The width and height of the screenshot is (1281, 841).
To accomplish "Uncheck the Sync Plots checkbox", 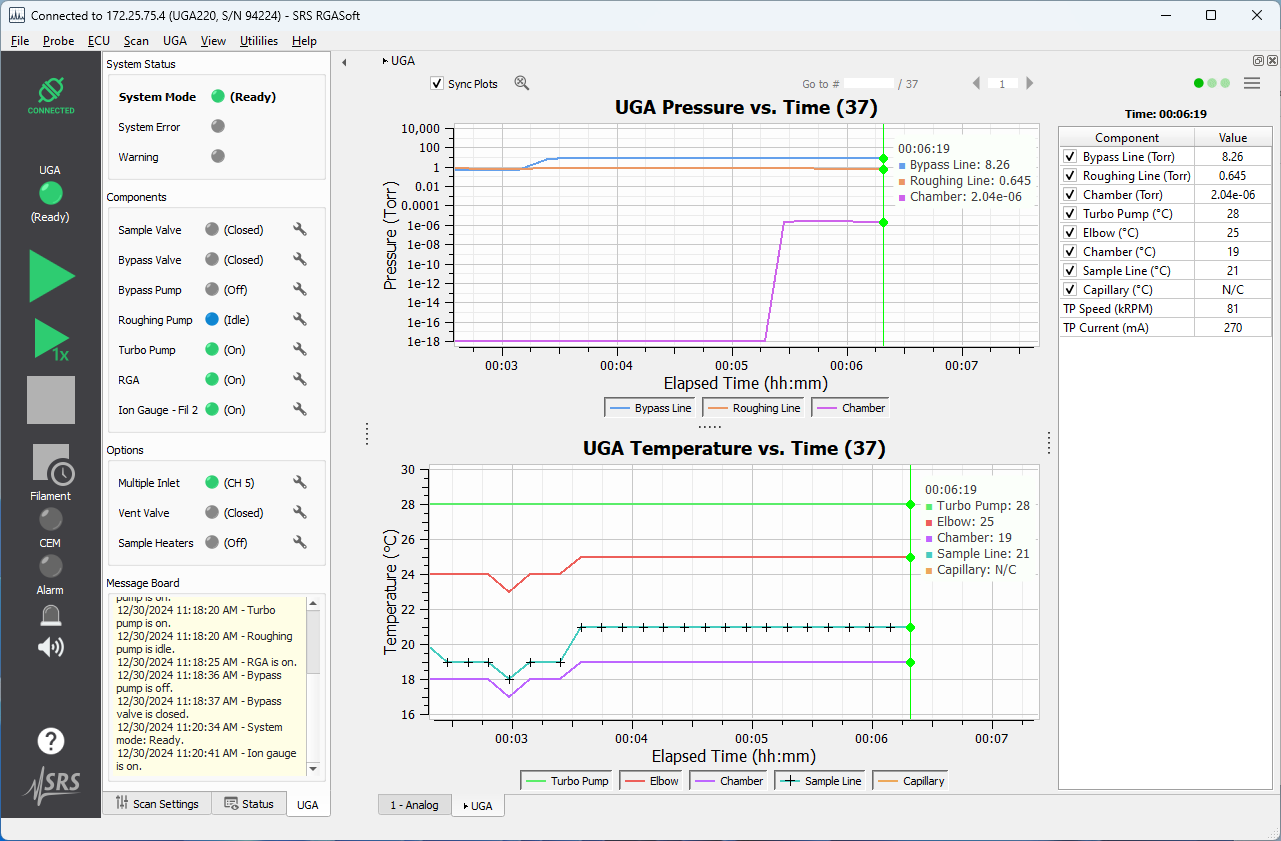I will click(436, 84).
